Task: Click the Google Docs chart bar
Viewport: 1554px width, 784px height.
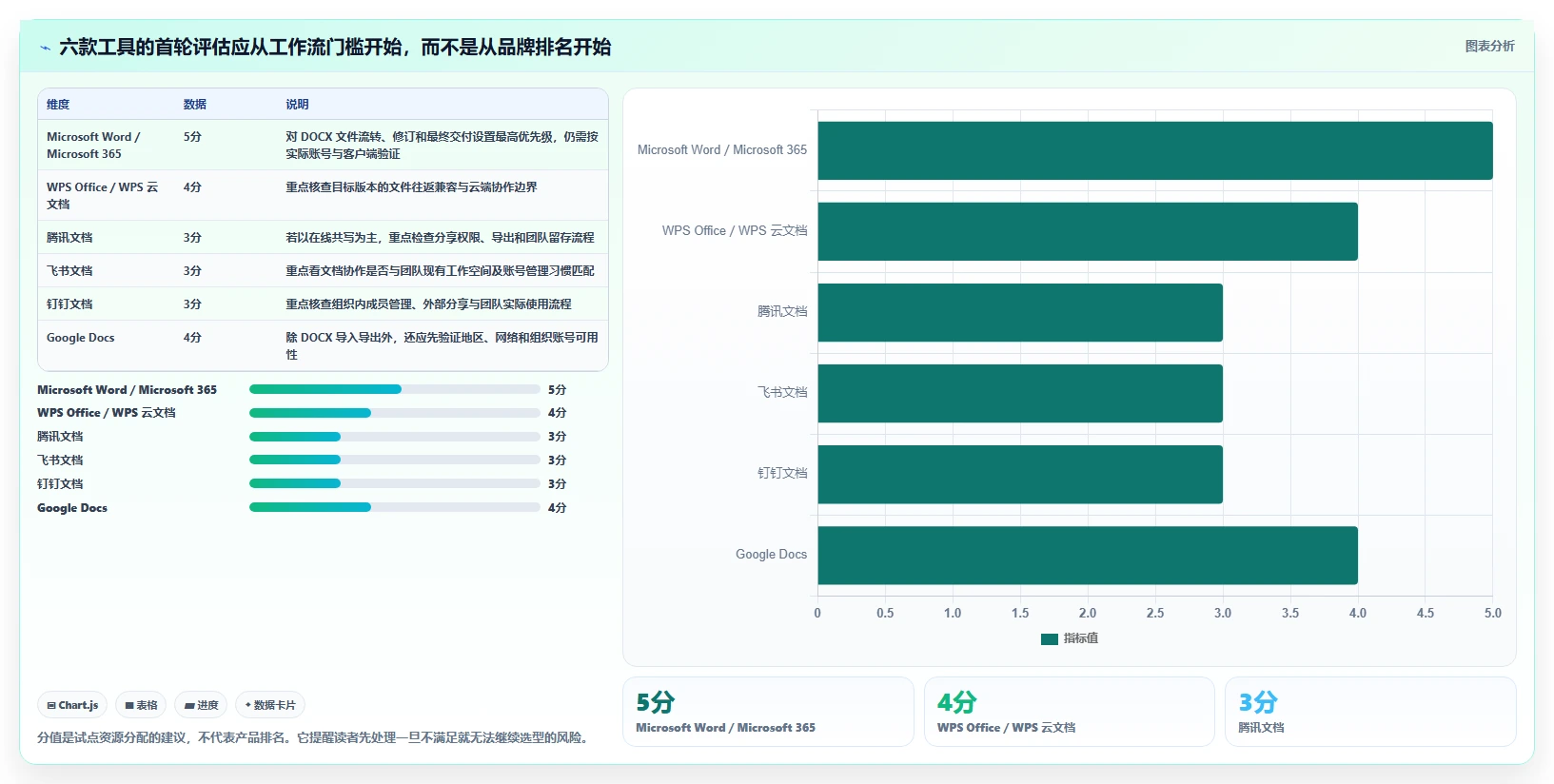Action: pyautogui.click(x=1088, y=555)
